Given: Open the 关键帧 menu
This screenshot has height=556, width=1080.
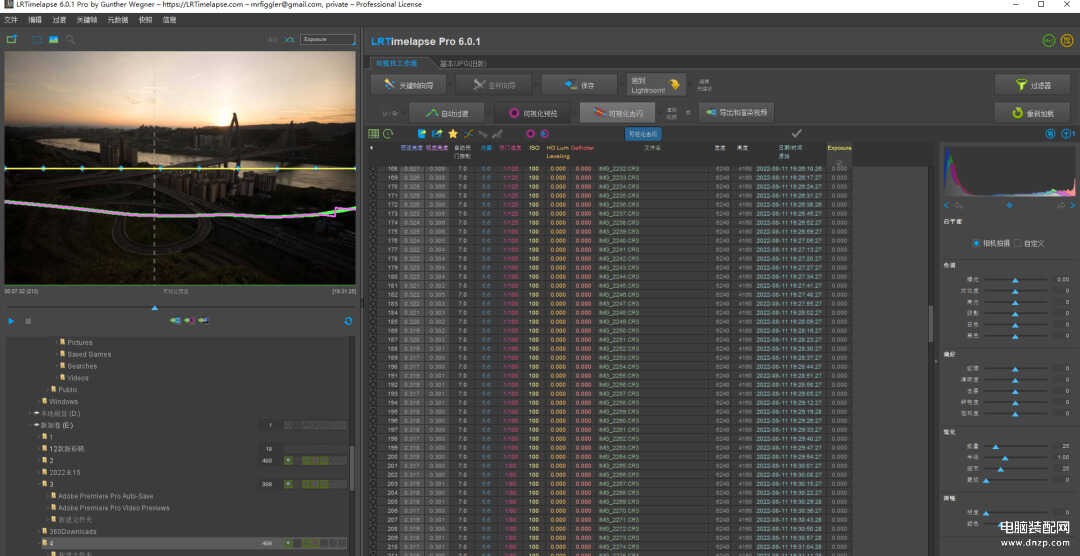Looking at the screenshot, I should click(x=87, y=20).
